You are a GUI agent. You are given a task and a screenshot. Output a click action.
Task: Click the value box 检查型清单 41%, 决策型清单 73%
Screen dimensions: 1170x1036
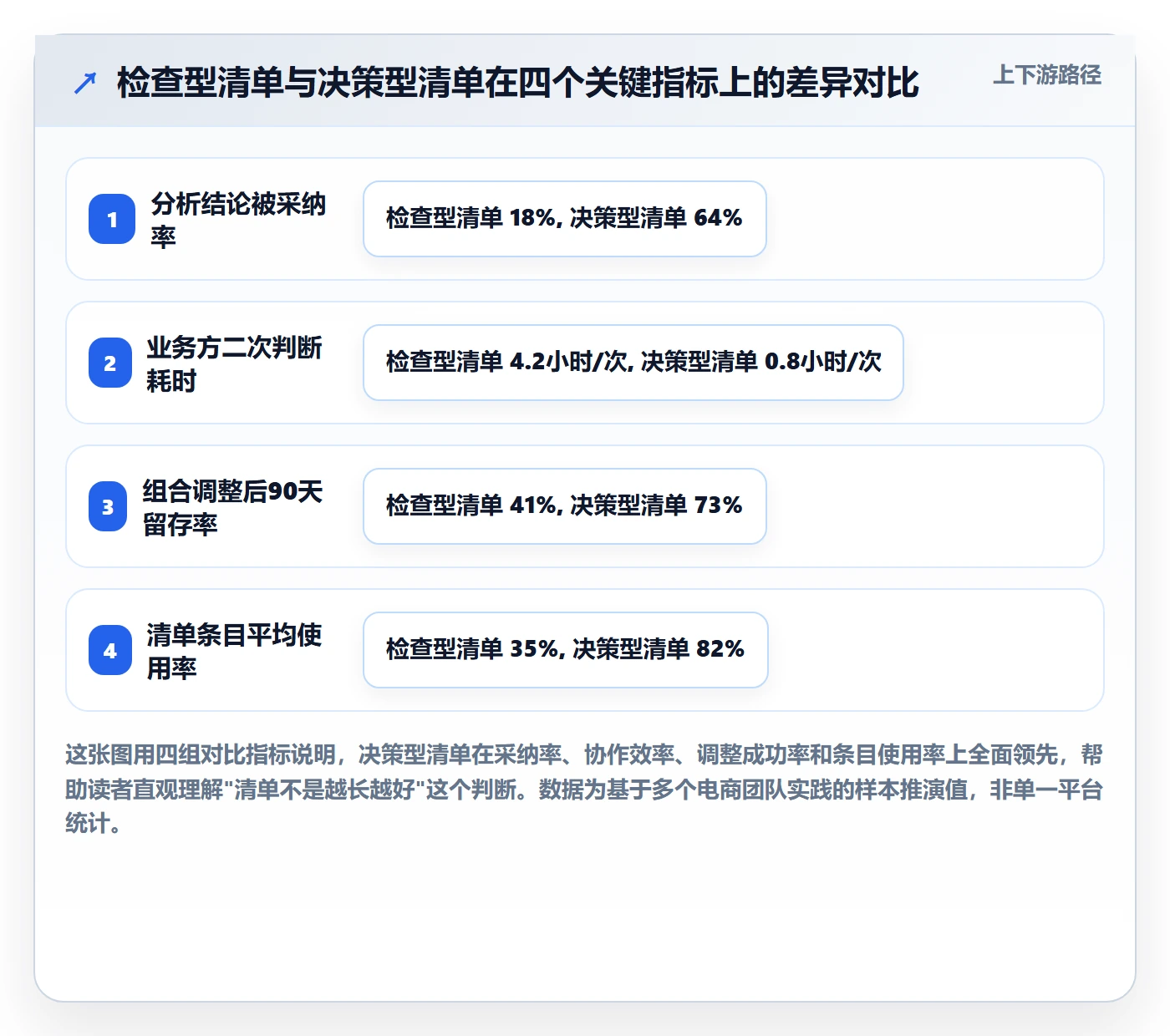coord(565,506)
